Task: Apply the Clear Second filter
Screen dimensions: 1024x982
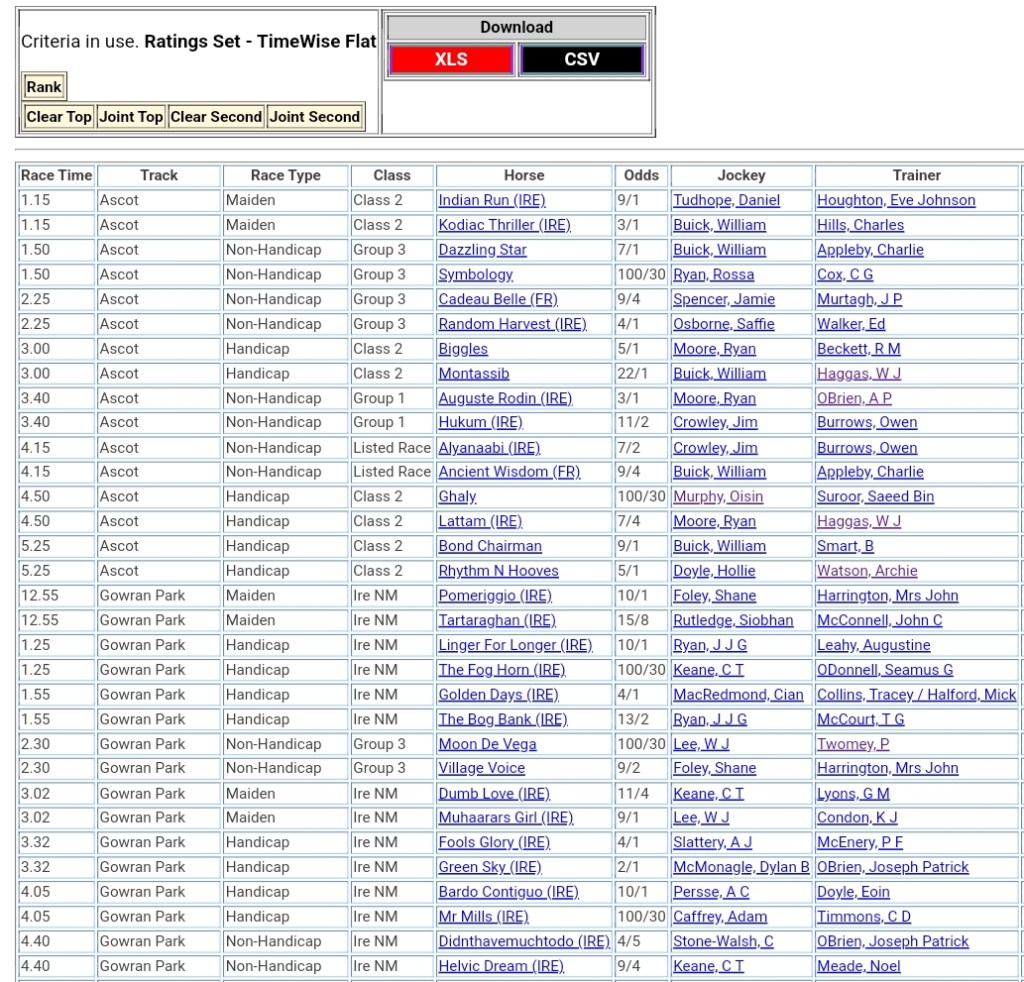Action: coord(216,117)
